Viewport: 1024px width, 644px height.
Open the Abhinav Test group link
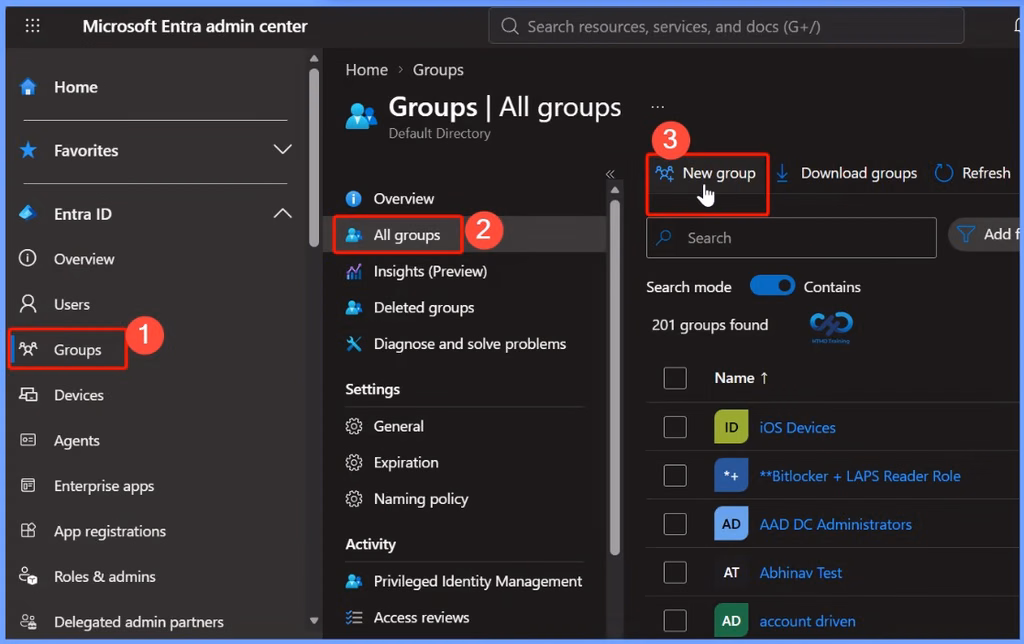801,573
